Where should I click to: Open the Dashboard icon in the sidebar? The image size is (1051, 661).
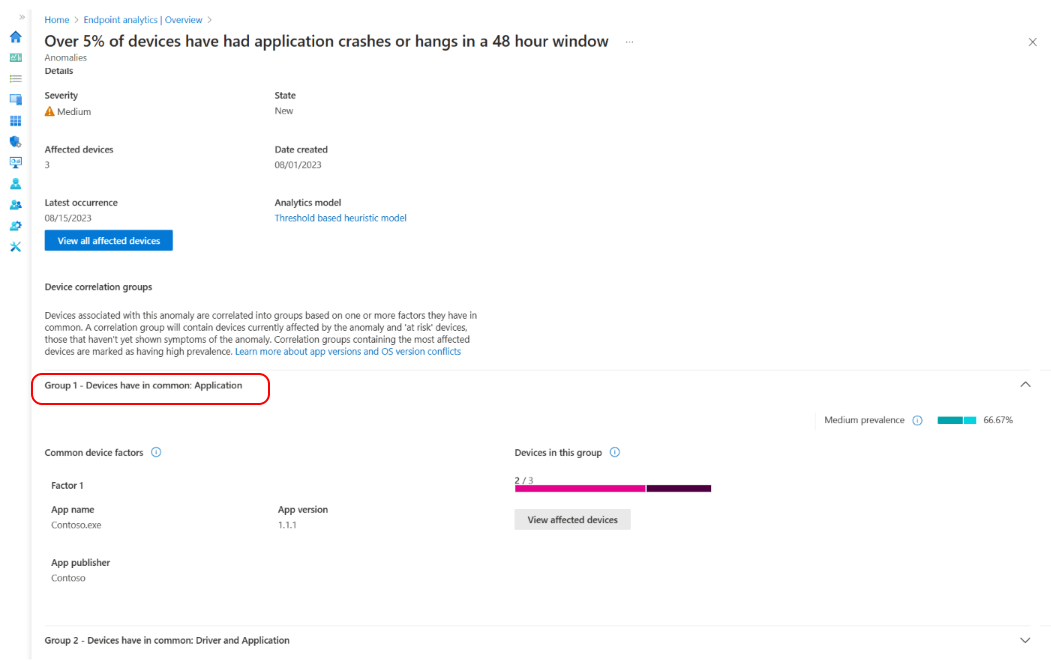point(15,58)
